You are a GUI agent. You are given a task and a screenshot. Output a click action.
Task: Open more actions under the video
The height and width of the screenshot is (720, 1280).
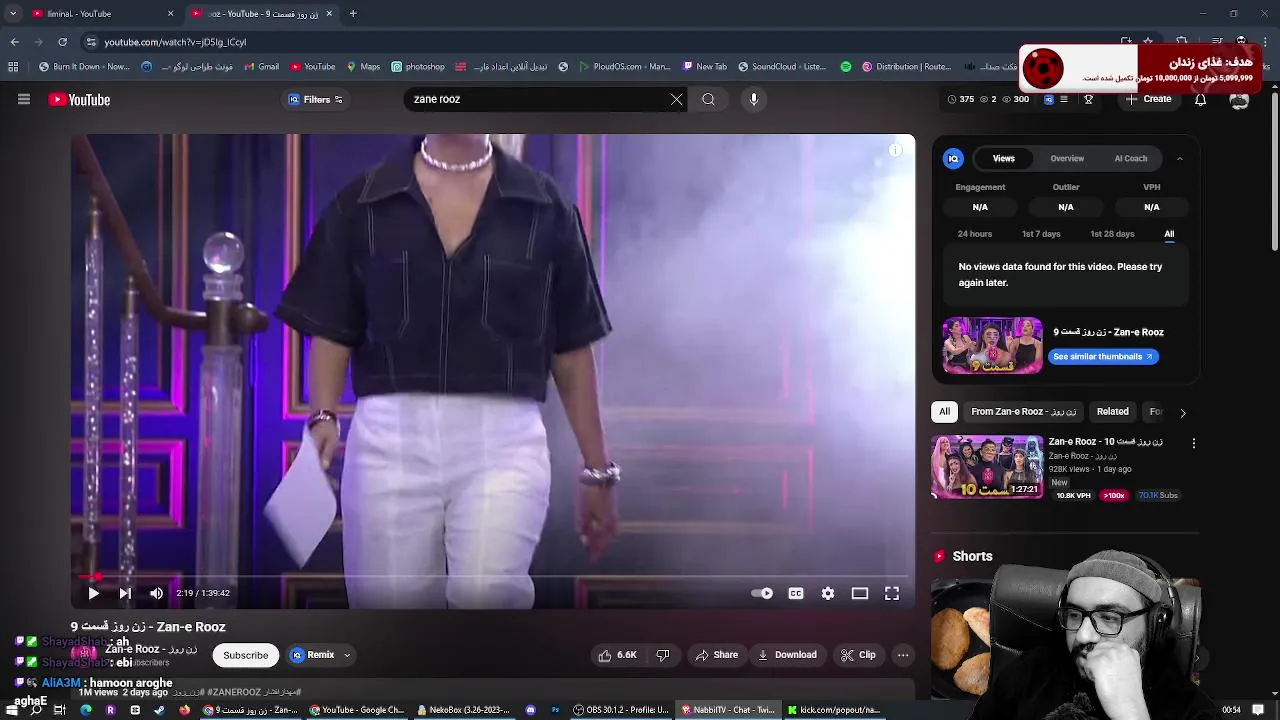pos(903,655)
